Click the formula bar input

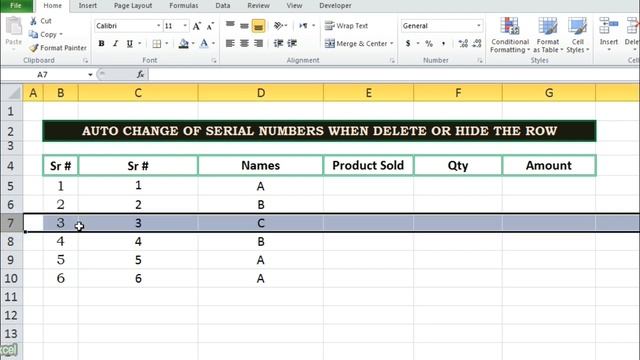tap(393, 74)
